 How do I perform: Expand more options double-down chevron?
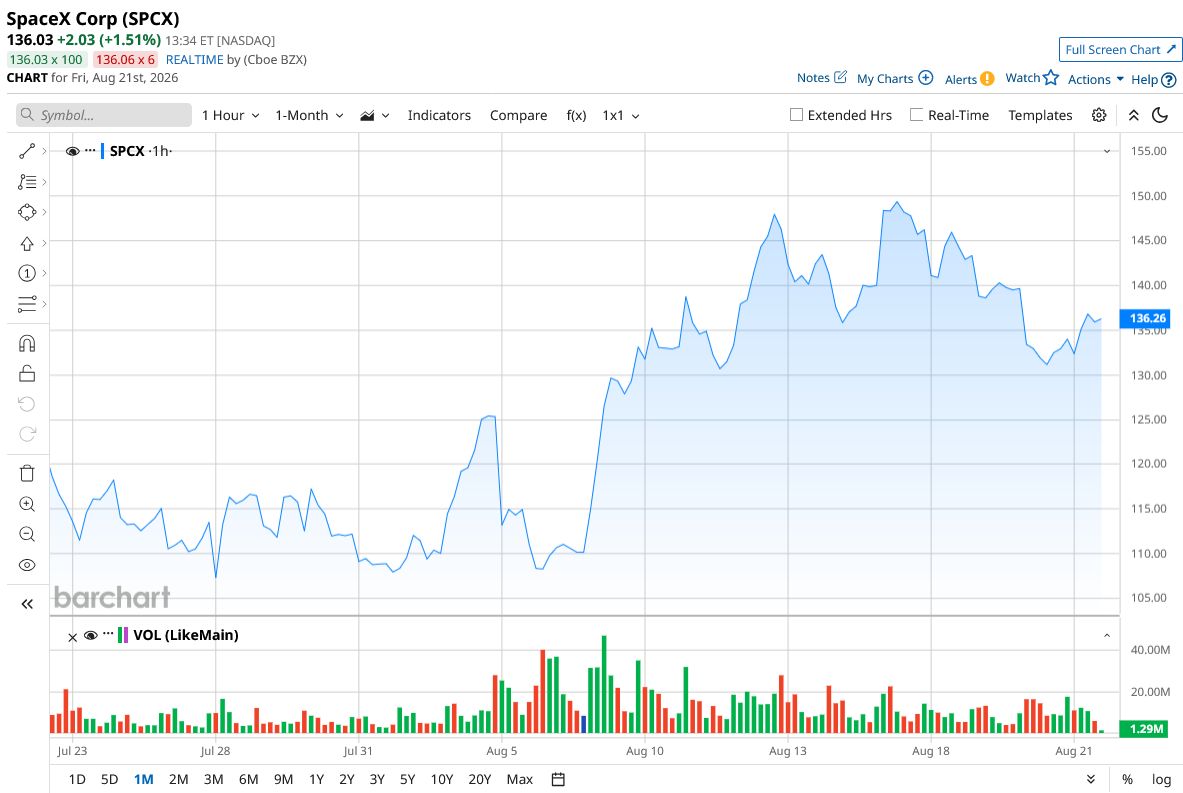click(x=1090, y=779)
